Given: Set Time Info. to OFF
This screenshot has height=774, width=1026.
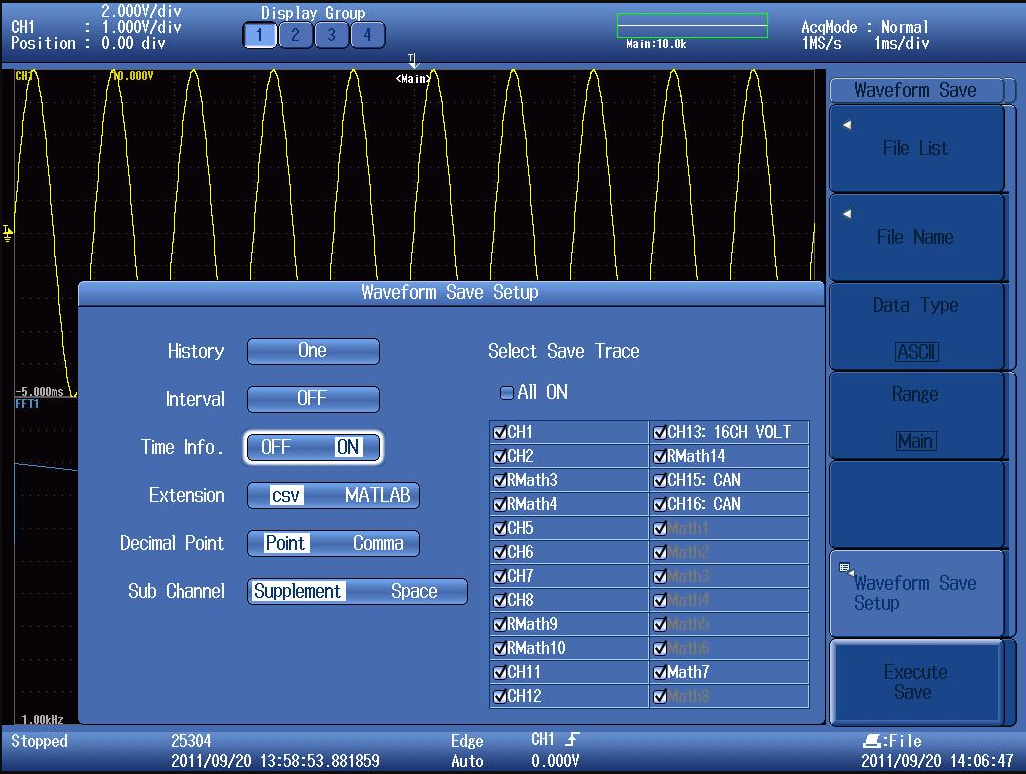Looking at the screenshot, I should coord(275,448).
